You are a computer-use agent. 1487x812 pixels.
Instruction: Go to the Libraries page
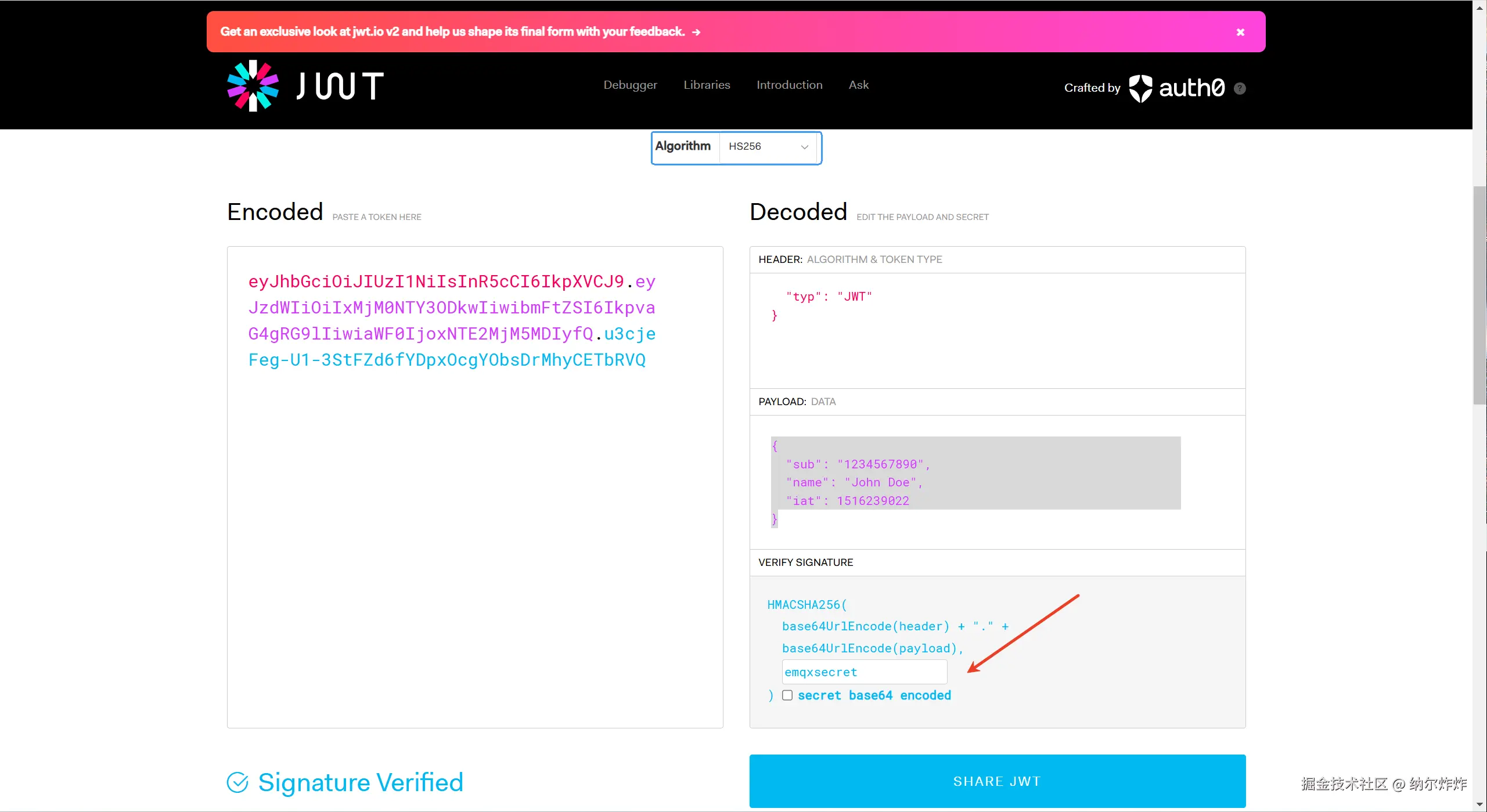pos(707,85)
